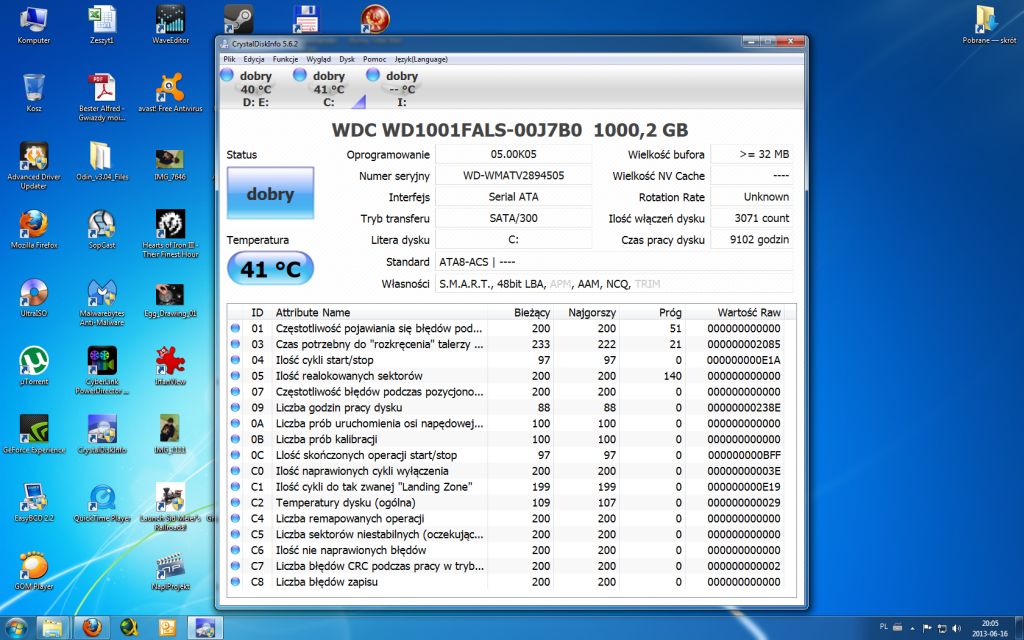Image resolution: width=1024 pixels, height=640 pixels.
Task: Click the serial number field WD-WMATV2894505
Action: click(x=513, y=175)
